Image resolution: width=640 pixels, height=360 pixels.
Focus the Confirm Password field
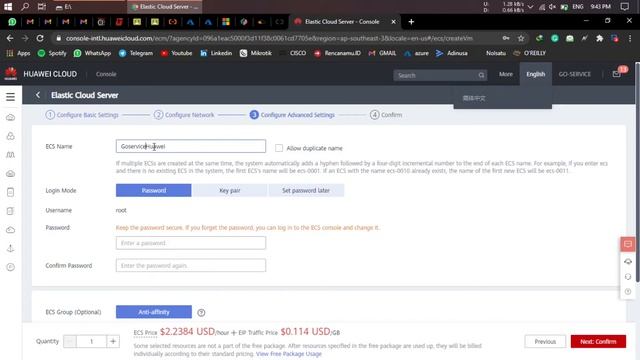[191, 265]
